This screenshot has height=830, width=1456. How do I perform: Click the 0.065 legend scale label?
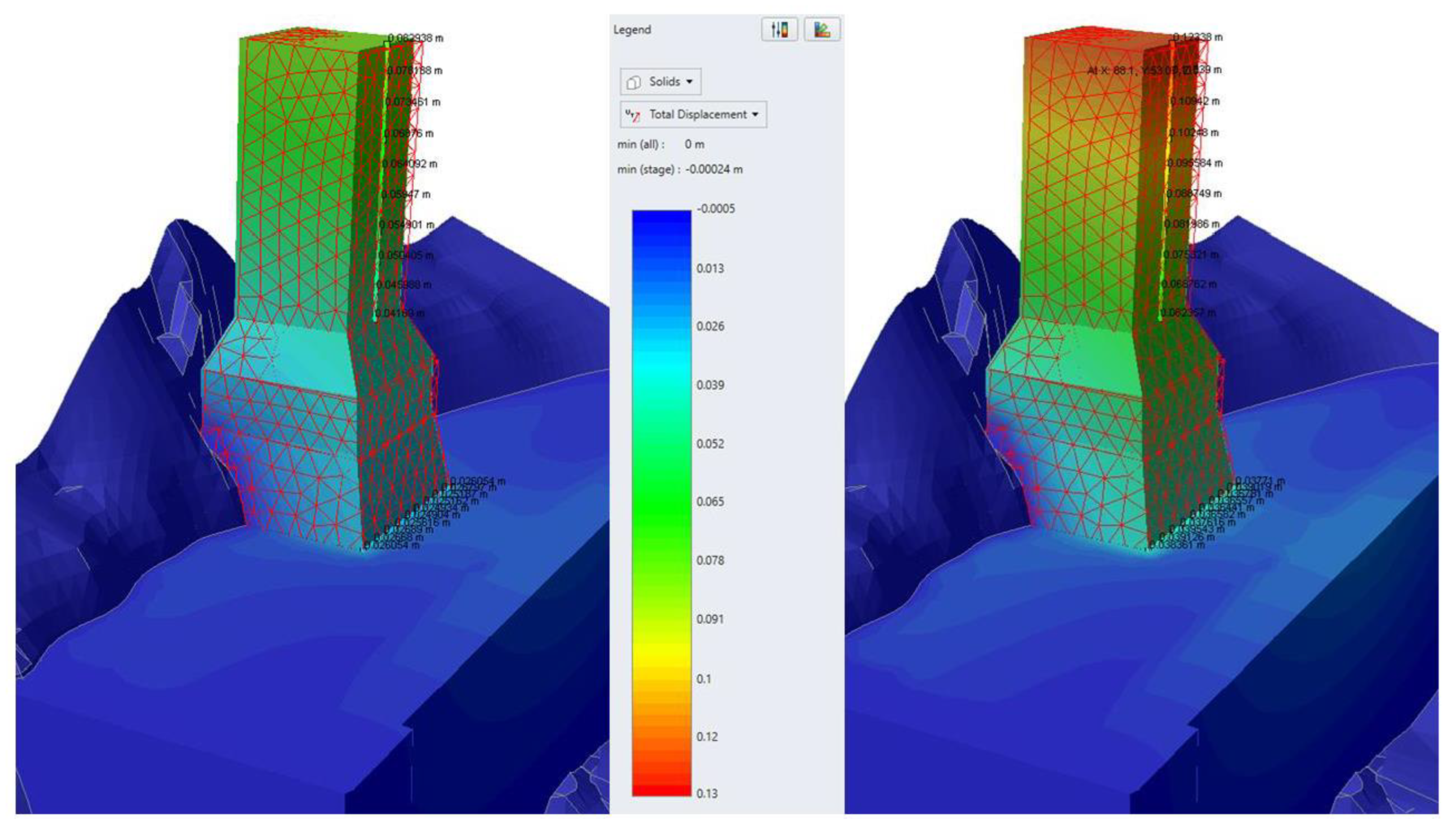point(710,502)
